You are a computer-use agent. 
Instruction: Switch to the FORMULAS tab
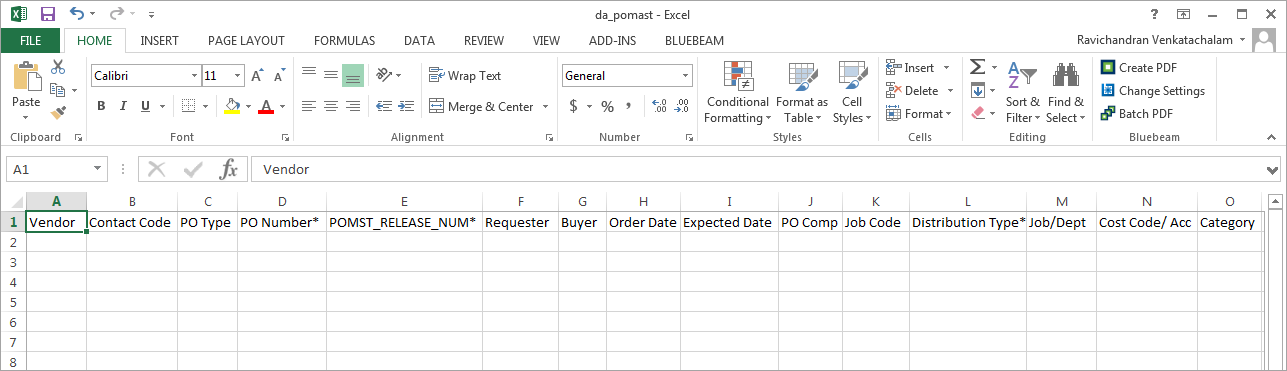point(344,41)
